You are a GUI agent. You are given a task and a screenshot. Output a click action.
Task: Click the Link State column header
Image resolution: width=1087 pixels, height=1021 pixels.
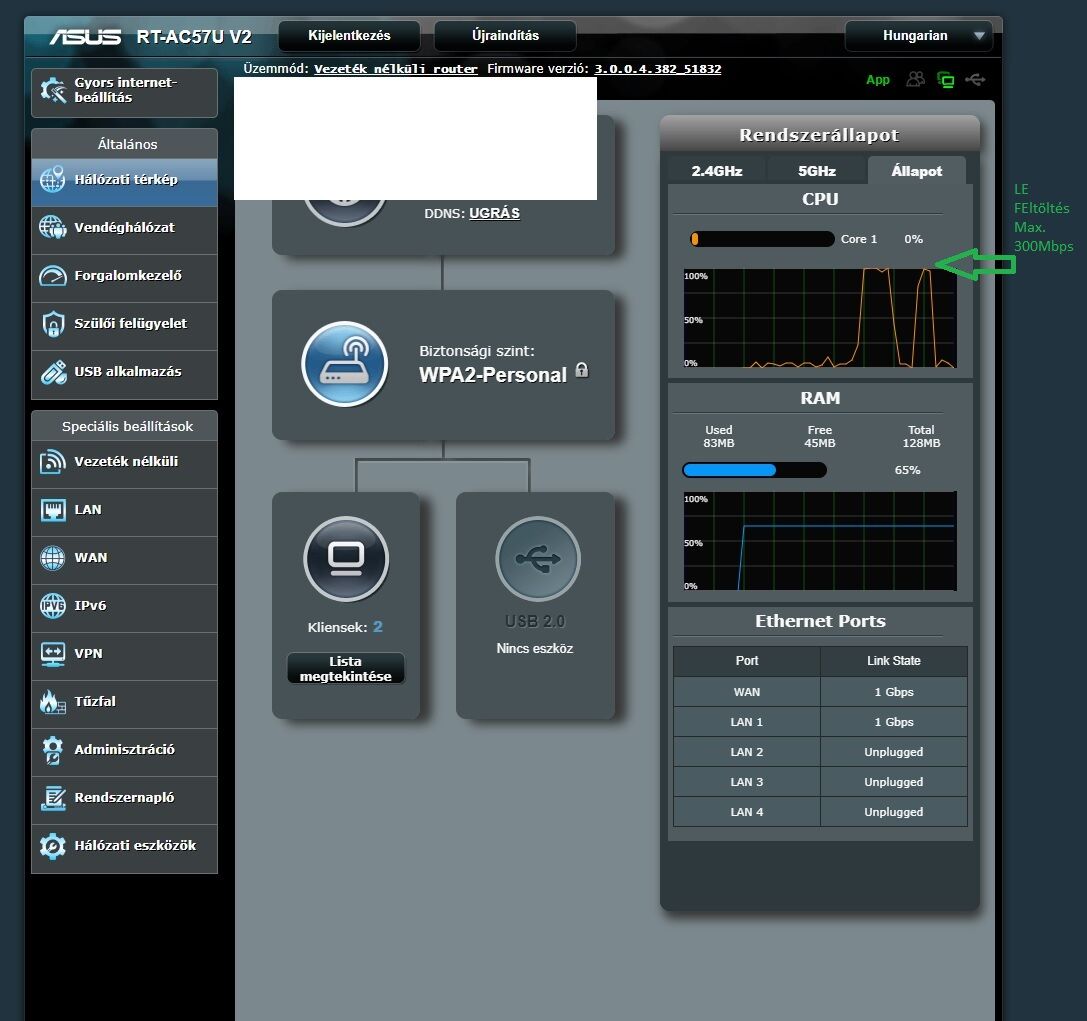click(894, 661)
